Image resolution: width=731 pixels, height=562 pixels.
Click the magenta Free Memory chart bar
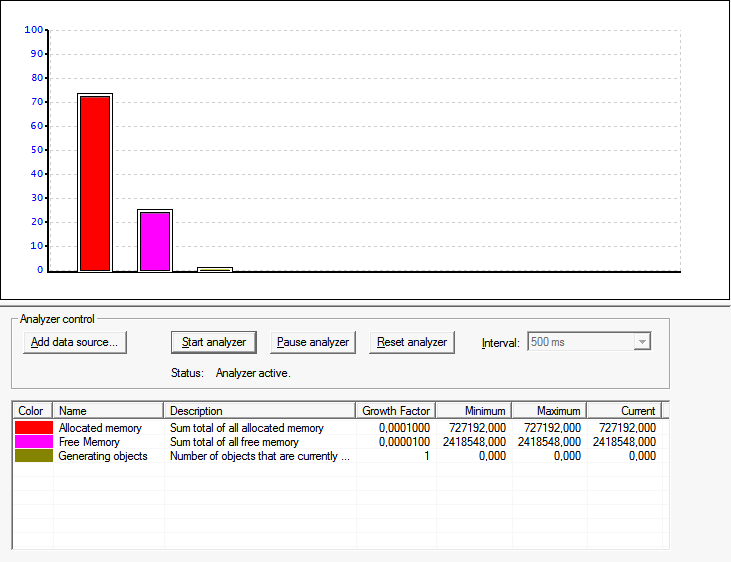(155, 241)
